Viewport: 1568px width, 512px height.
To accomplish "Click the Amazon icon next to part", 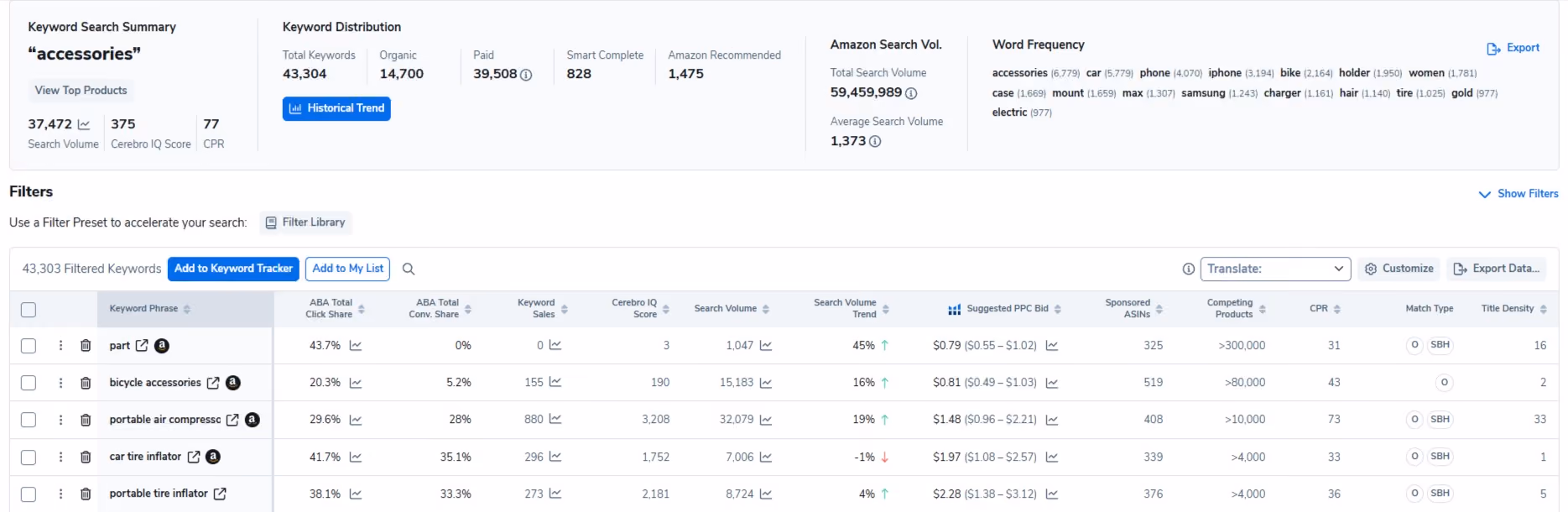I will point(162,345).
